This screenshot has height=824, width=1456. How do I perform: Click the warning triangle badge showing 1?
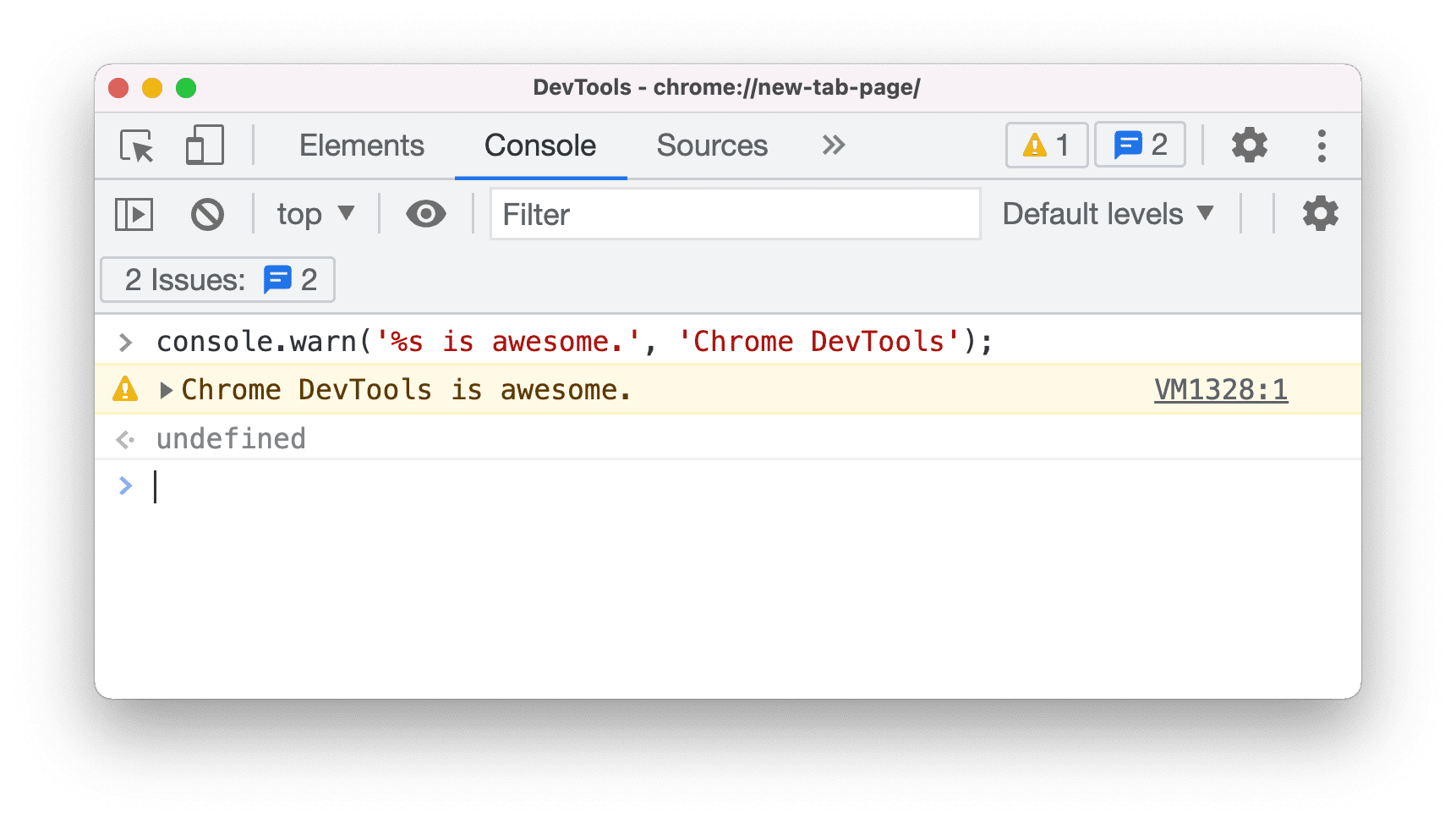[1046, 145]
